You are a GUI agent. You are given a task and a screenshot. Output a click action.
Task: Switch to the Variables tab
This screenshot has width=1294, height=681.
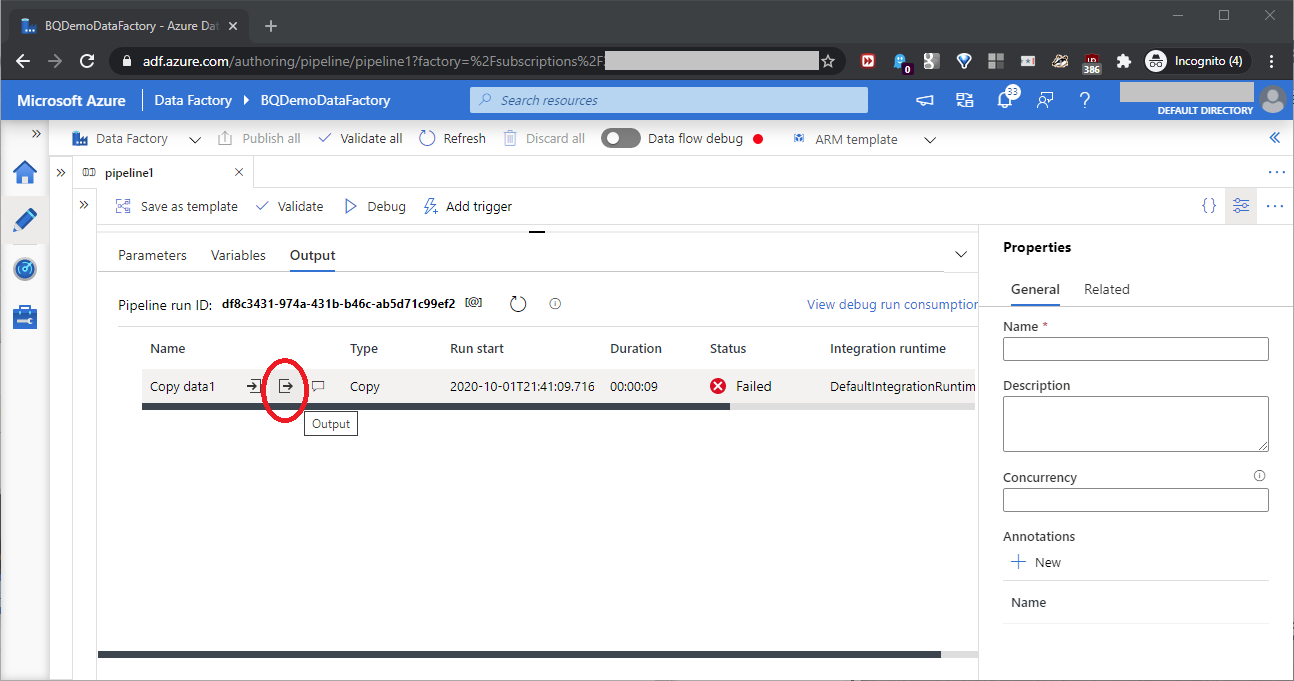[x=238, y=255]
